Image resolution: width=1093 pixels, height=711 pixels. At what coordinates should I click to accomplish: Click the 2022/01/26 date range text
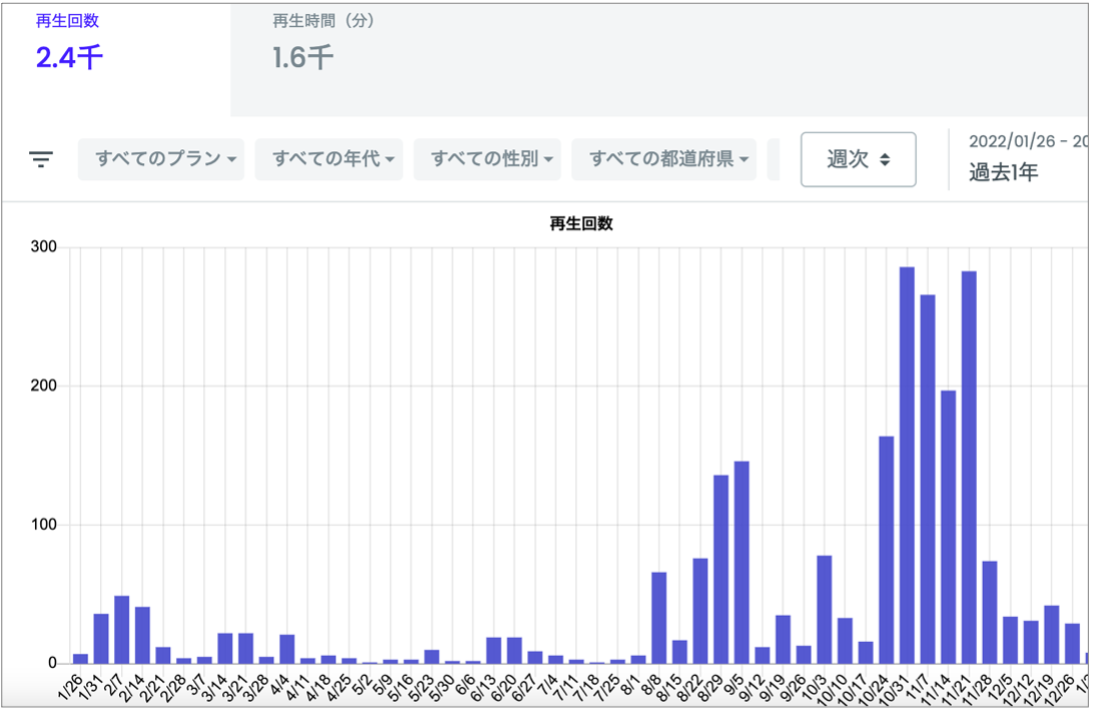click(x=1027, y=142)
